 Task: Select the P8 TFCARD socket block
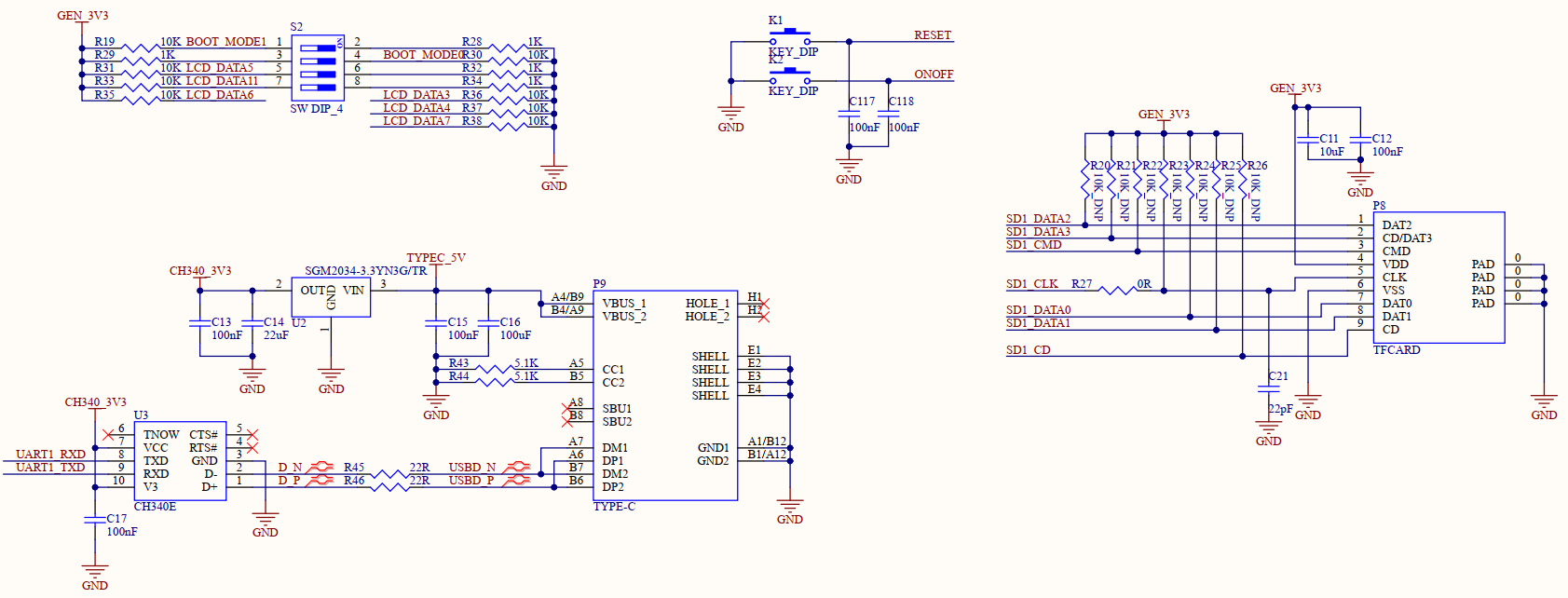tap(1438, 278)
